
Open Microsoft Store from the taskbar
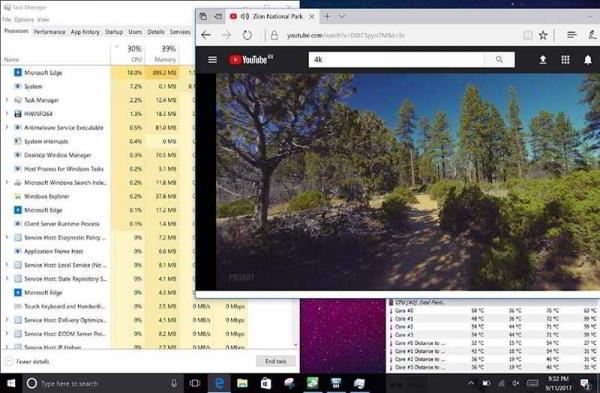click(x=266, y=383)
